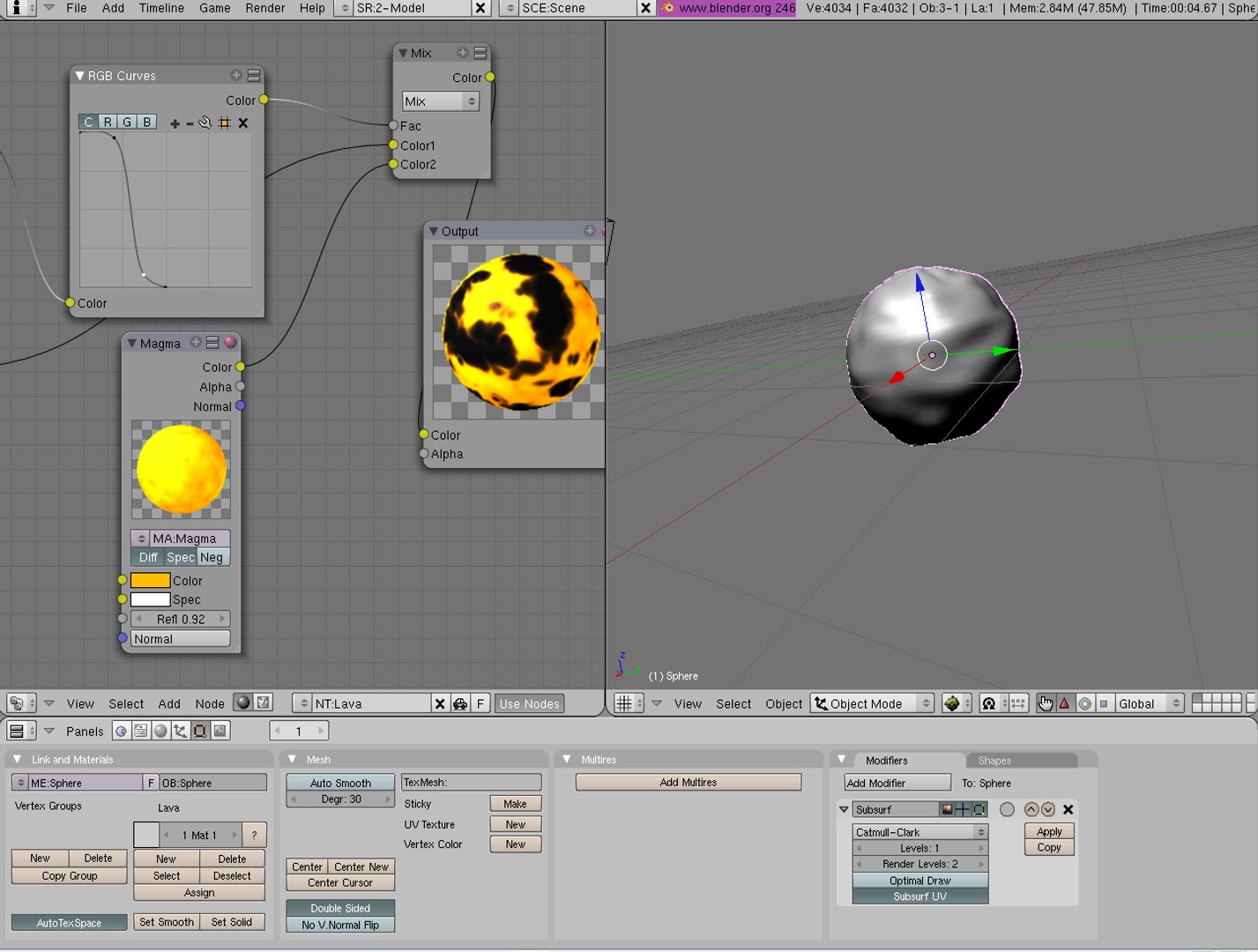The width and height of the screenshot is (1258, 952).
Task: Open the Object Mode dropdown
Action: pos(872,703)
